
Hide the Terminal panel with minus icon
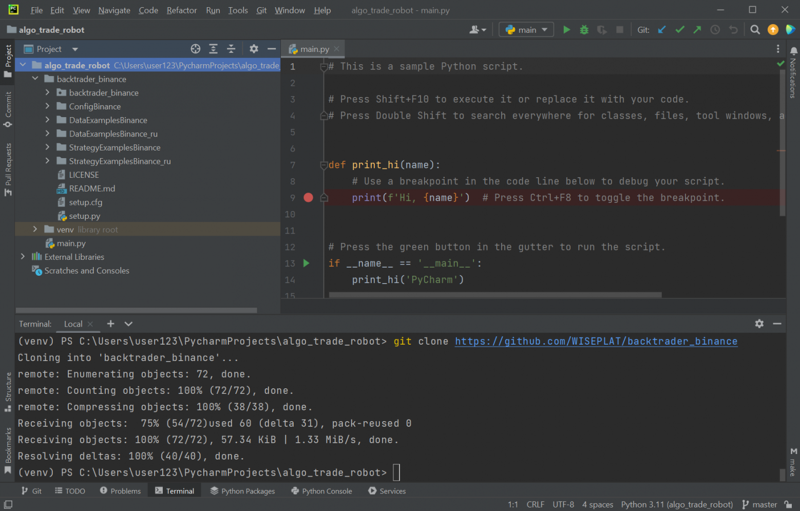[x=777, y=323]
